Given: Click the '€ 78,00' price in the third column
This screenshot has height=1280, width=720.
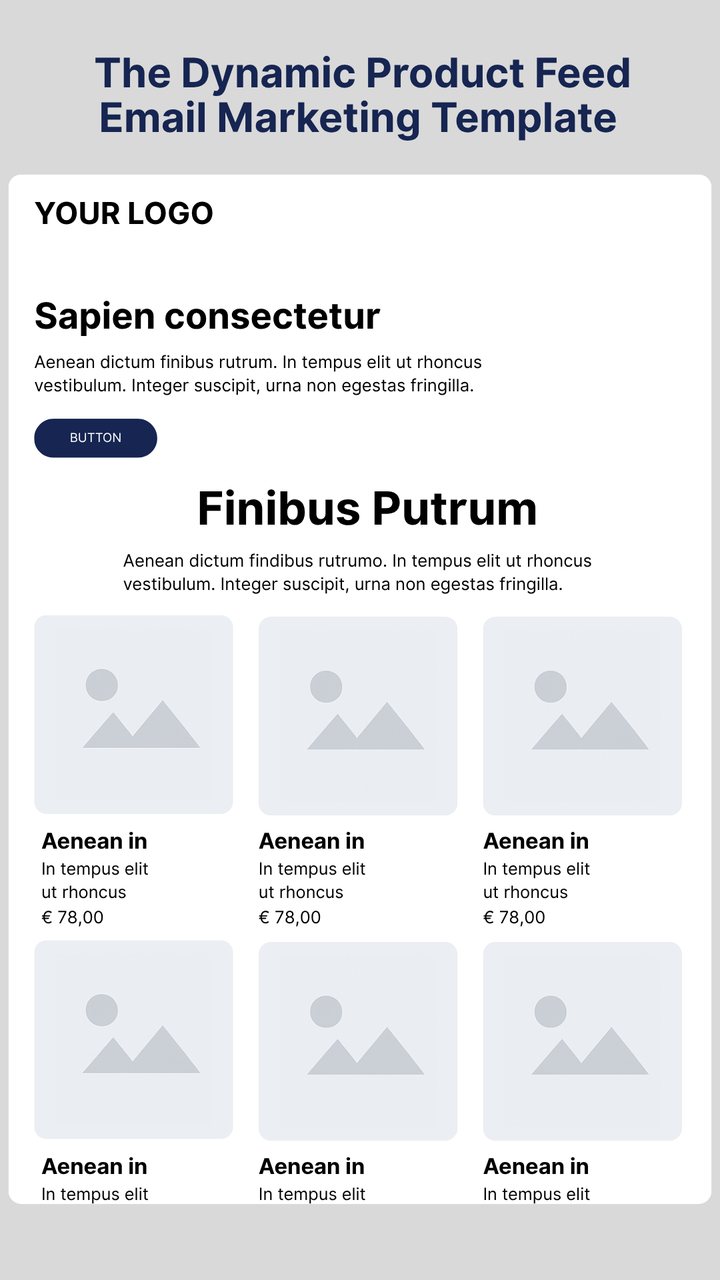Looking at the screenshot, I should [515, 917].
